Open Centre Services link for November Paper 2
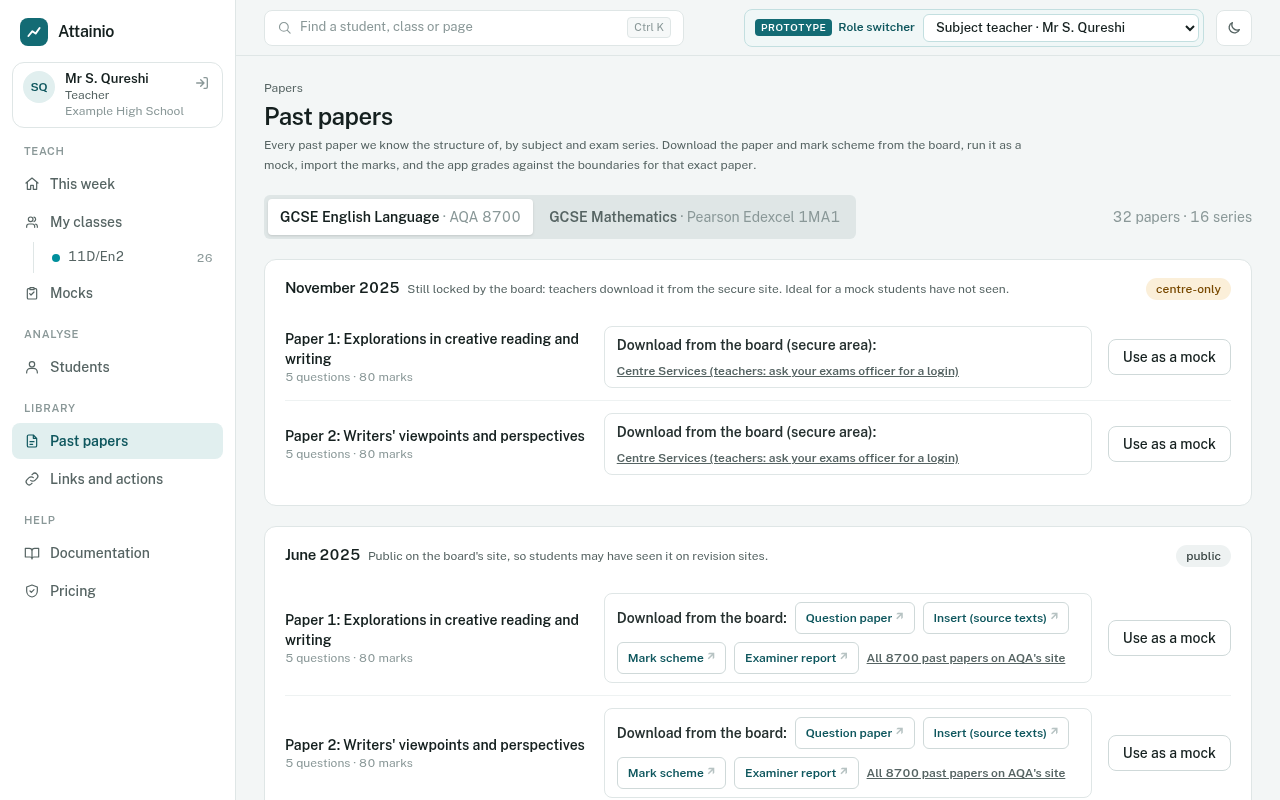 click(x=788, y=458)
